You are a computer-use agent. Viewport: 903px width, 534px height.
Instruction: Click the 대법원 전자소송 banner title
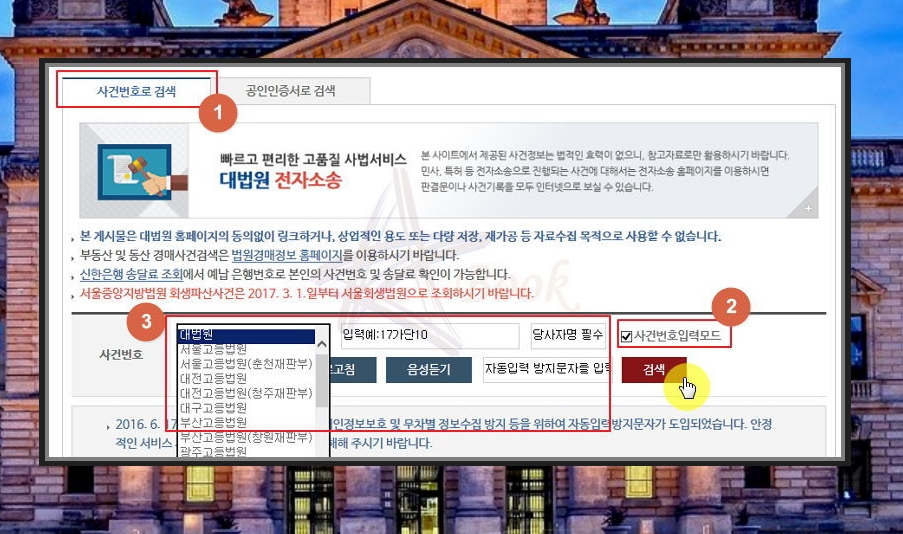click(280, 180)
